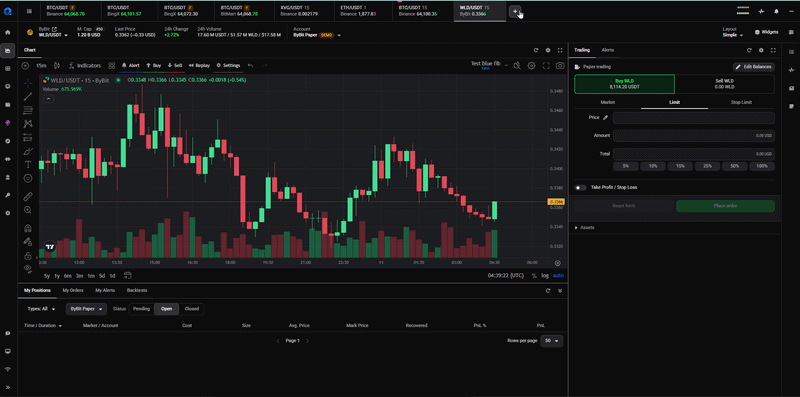Switch to My Orders tab
The height and width of the screenshot is (397, 800).
click(x=73, y=290)
